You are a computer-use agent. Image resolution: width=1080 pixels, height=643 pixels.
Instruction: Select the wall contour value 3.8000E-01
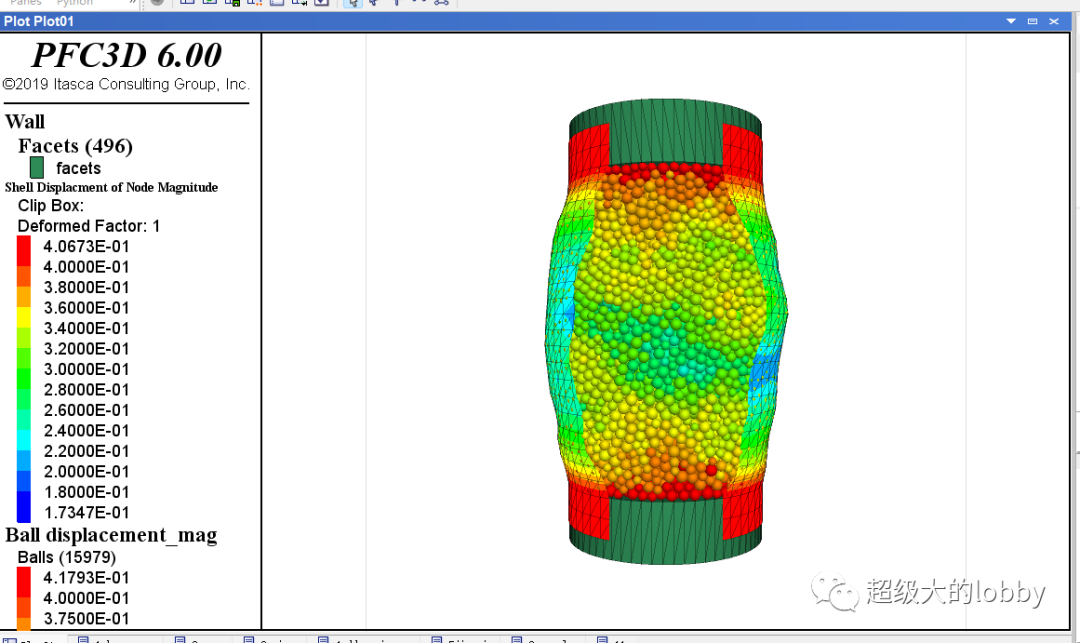click(x=86, y=288)
